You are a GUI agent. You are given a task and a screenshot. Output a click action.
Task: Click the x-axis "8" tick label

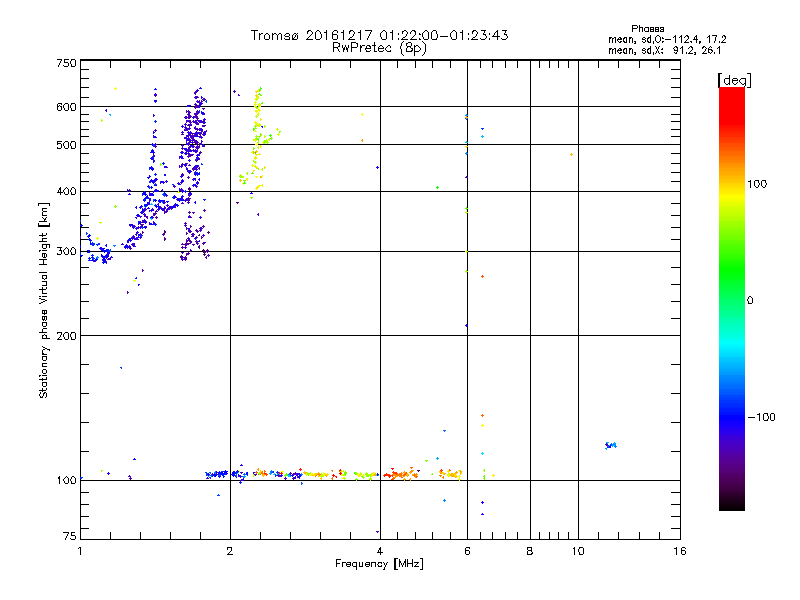pos(530,551)
